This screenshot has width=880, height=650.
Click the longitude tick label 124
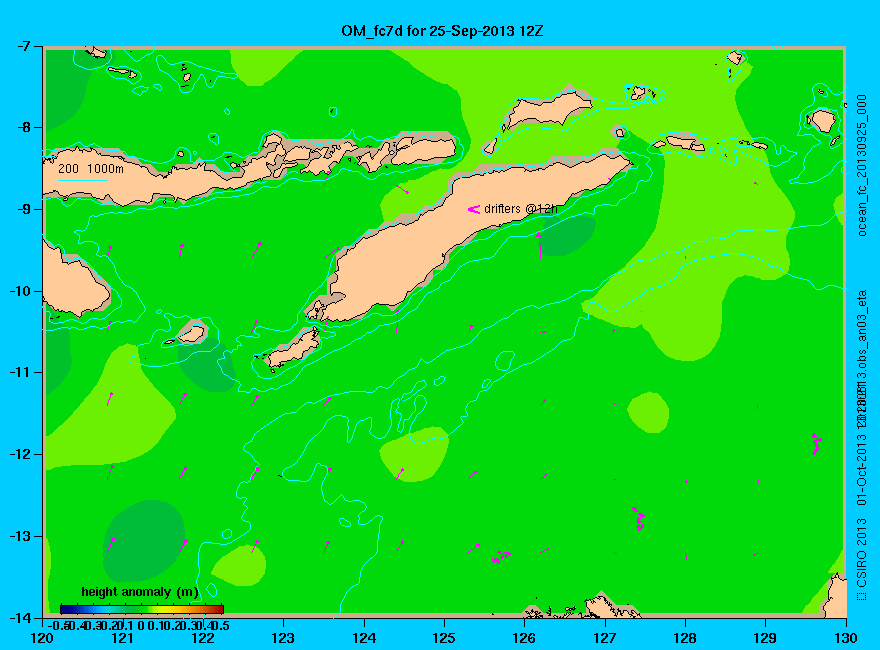pos(364,638)
